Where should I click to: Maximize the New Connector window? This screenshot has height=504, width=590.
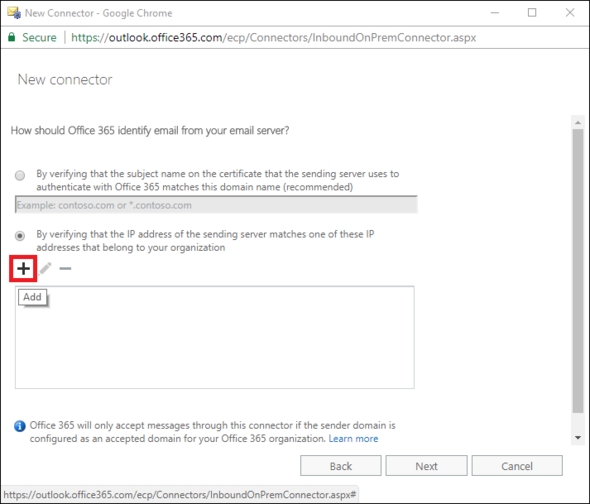coord(532,13)
